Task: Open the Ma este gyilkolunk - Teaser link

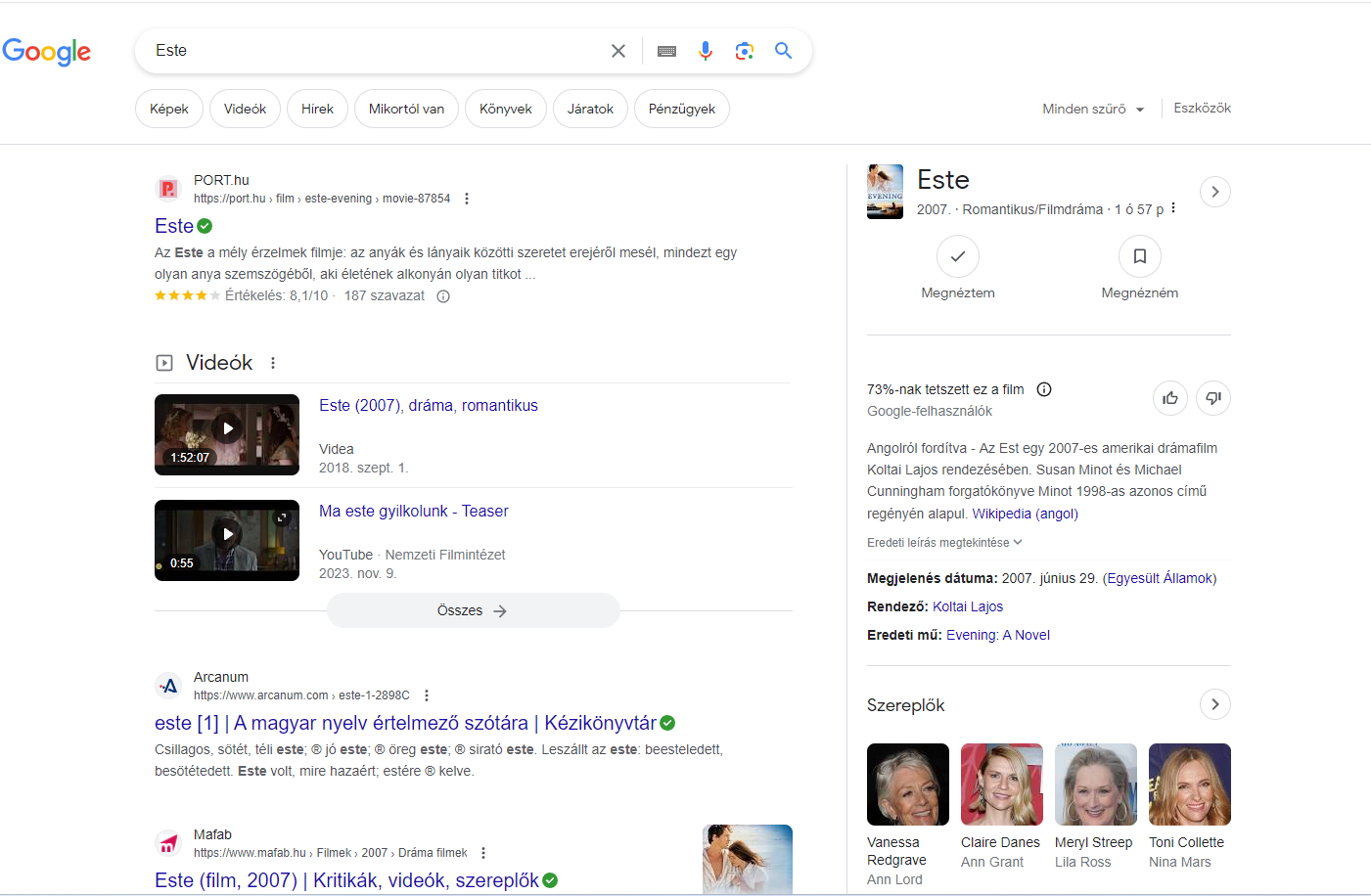Action: click(414, 512)
